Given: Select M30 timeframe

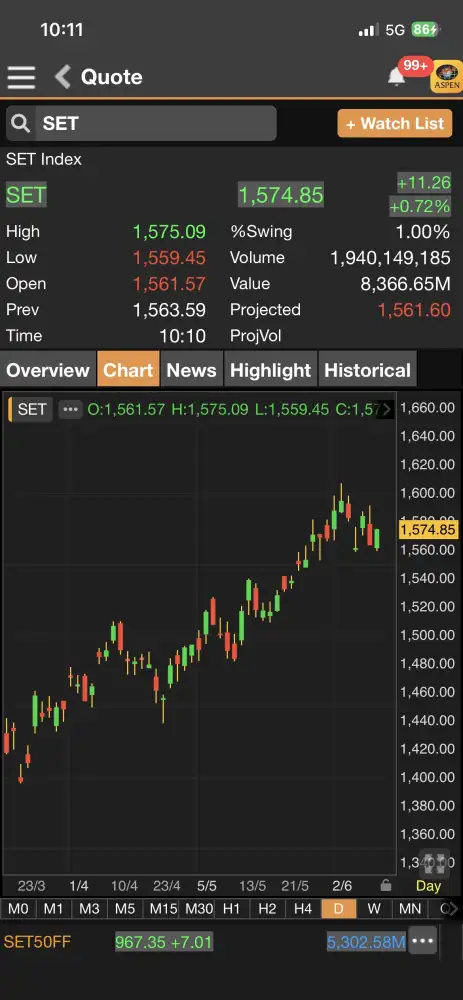Looking at the screenshot, I should coord(198,908).
